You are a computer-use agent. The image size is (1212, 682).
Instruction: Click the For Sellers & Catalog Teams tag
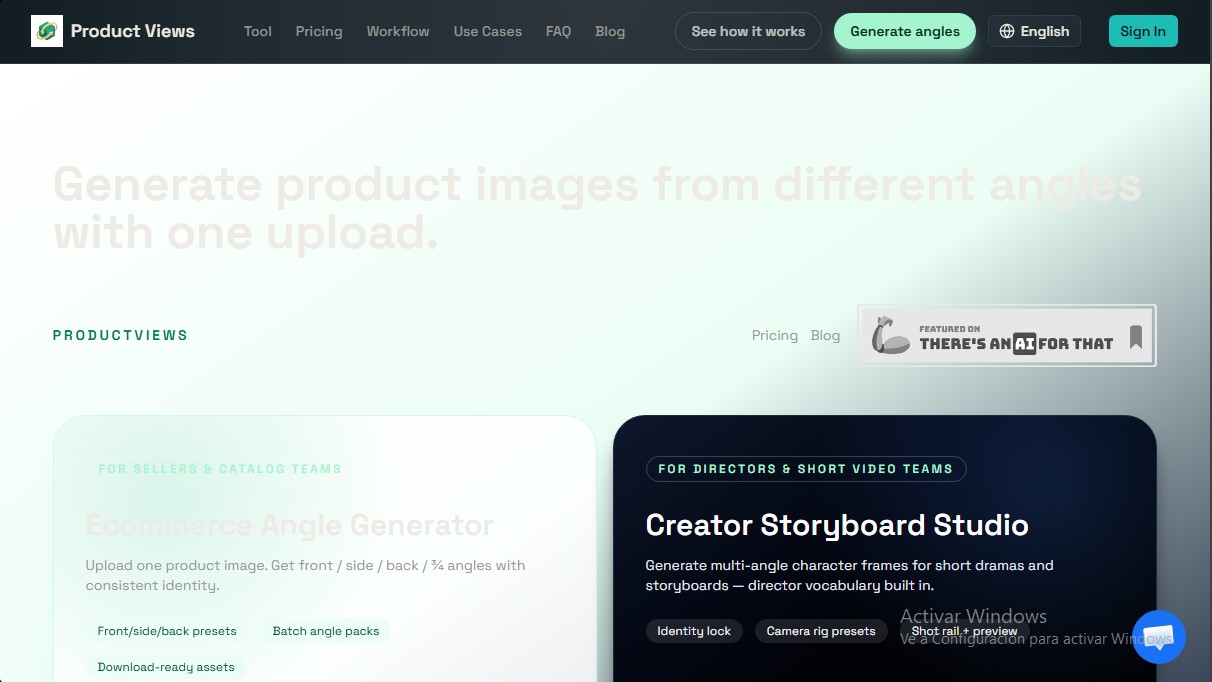(x=220, y=468)
